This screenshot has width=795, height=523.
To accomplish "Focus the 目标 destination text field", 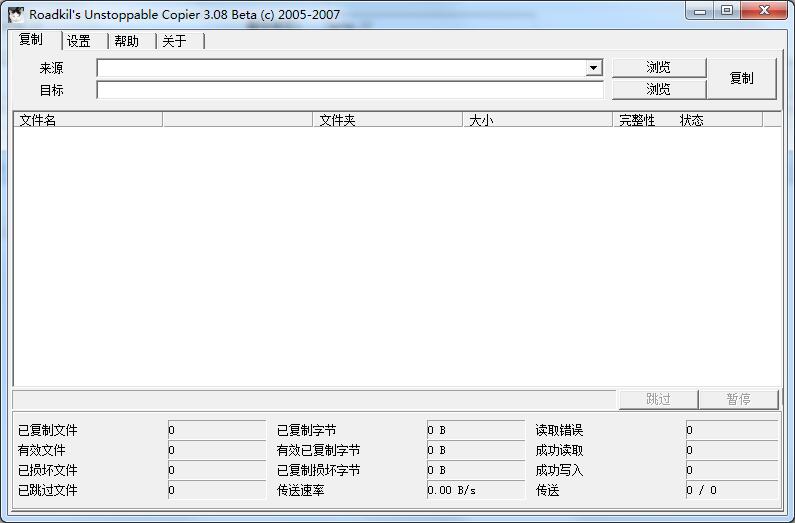I will (350, 90).
